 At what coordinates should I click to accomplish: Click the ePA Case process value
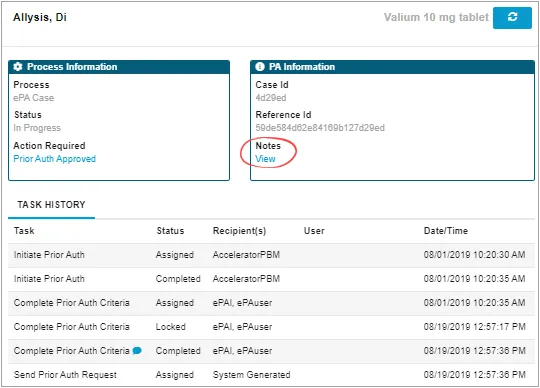[x=33, y=98]
